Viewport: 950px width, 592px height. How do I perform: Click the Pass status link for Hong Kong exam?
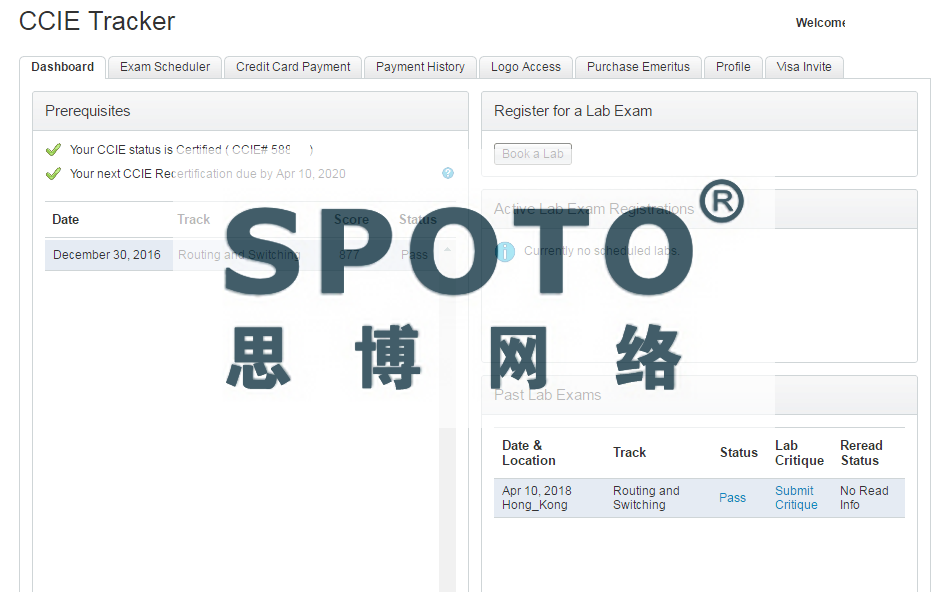[732, 498]
